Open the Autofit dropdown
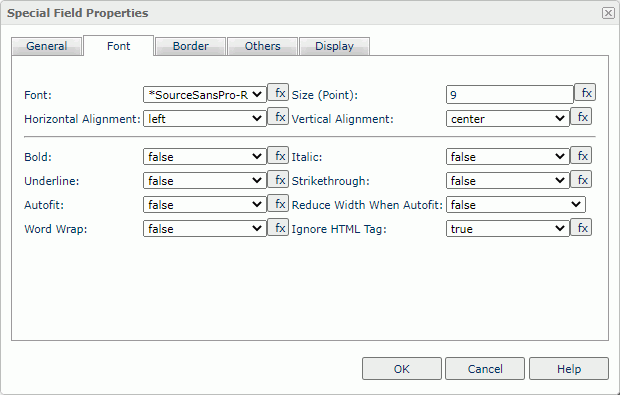620x395 pixels. [x=204, y=205]
